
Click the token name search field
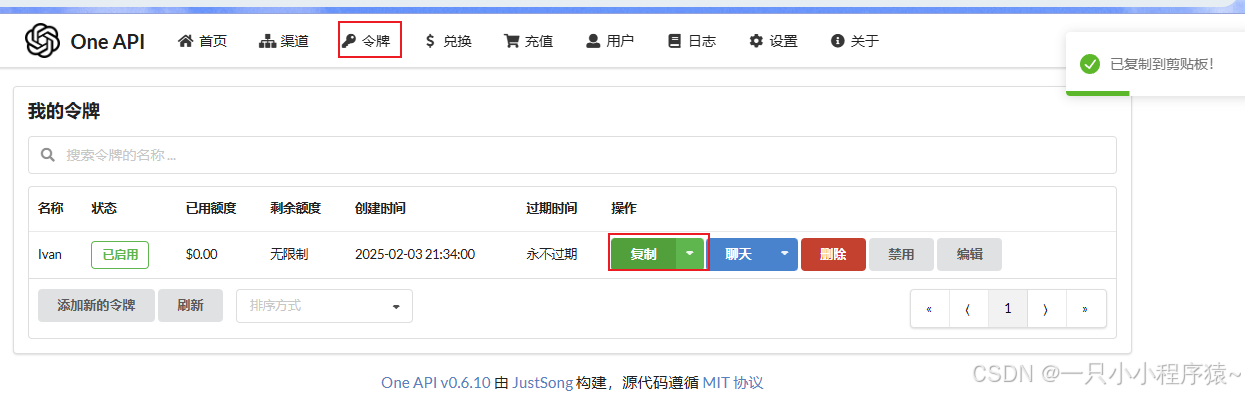coord(572,155)
